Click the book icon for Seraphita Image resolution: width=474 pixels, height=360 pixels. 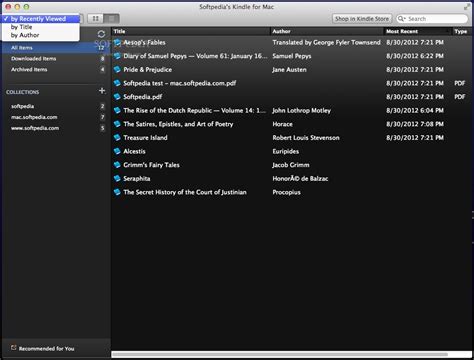tap(117, 179)
